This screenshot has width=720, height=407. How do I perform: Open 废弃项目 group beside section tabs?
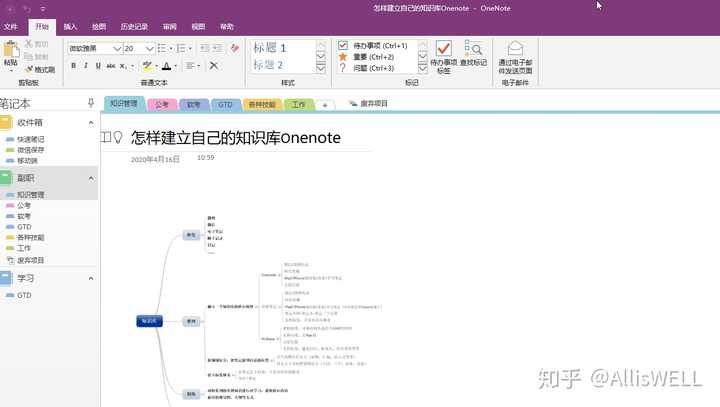pyautogui.click(x=368, y=103)
